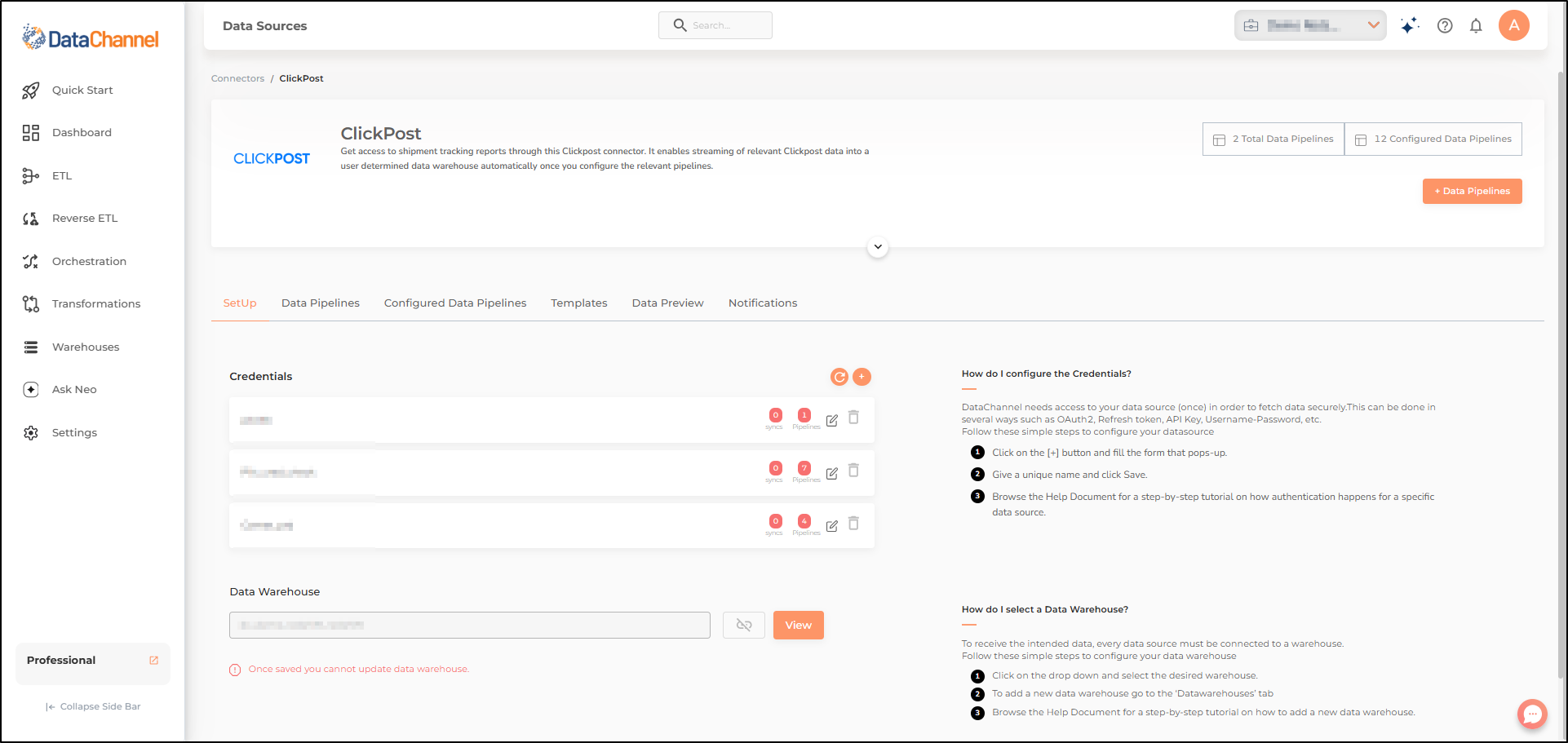Open Reverse ETL in sidebar
The width and height of the screenshot is (1568, 743).
point(84,219)
